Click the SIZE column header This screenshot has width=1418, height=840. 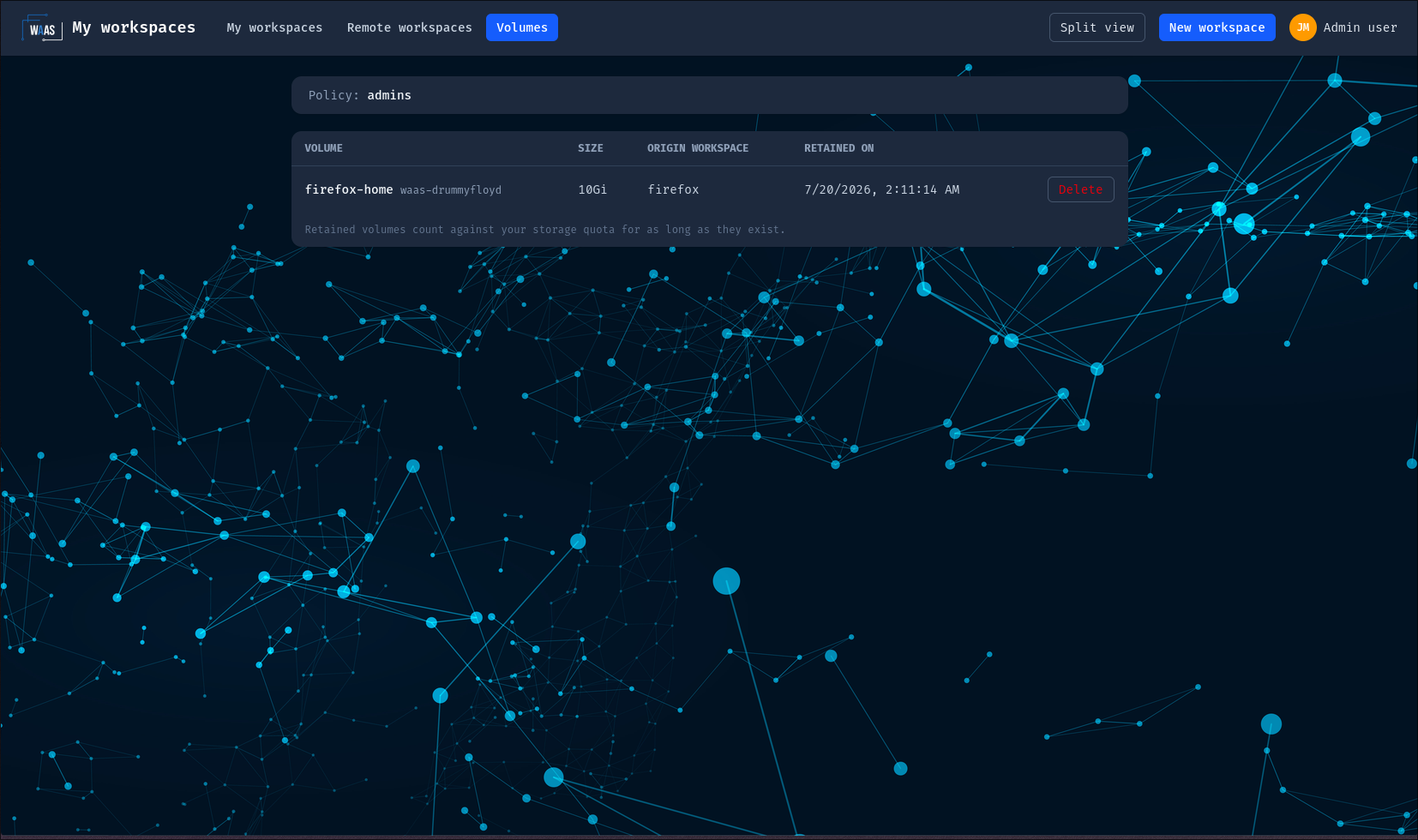[x=590, y=148]
